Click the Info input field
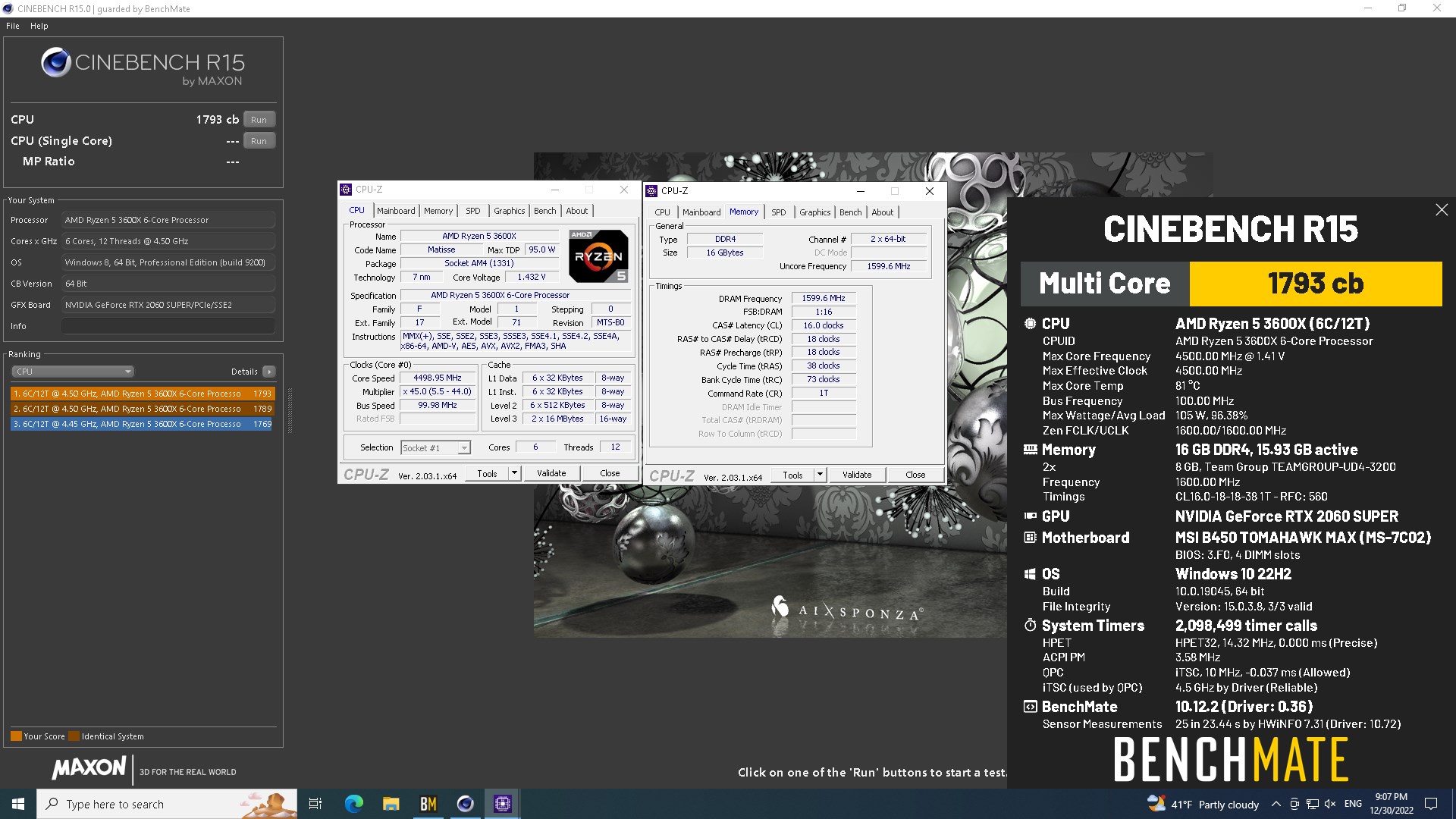 tap(168, 326)
